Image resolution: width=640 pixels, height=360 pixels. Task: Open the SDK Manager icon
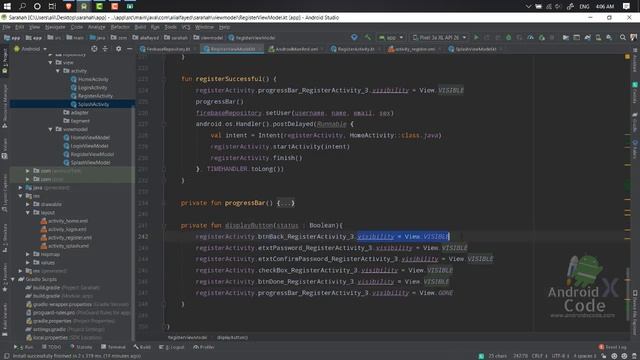click(x=609, y=38)
